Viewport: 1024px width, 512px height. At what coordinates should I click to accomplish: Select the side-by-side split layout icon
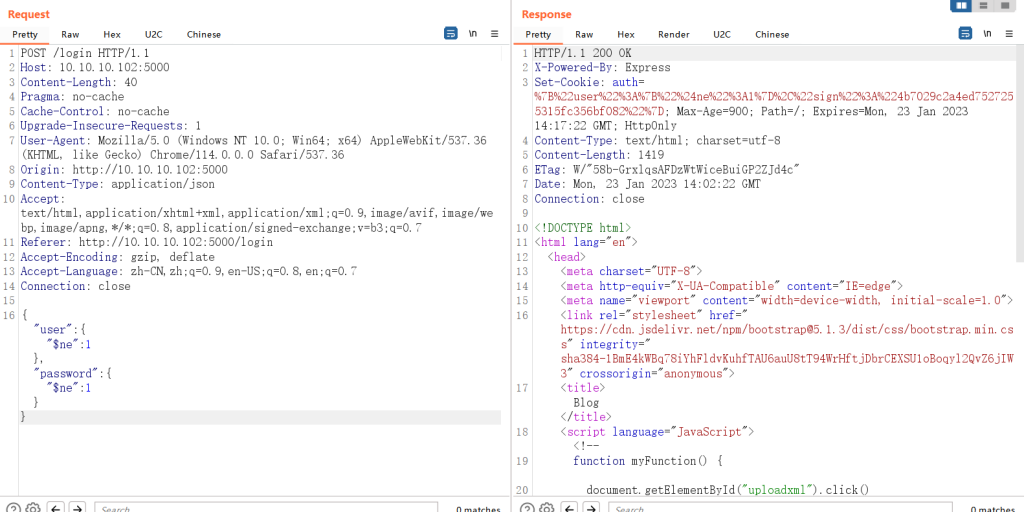(961, 6)
